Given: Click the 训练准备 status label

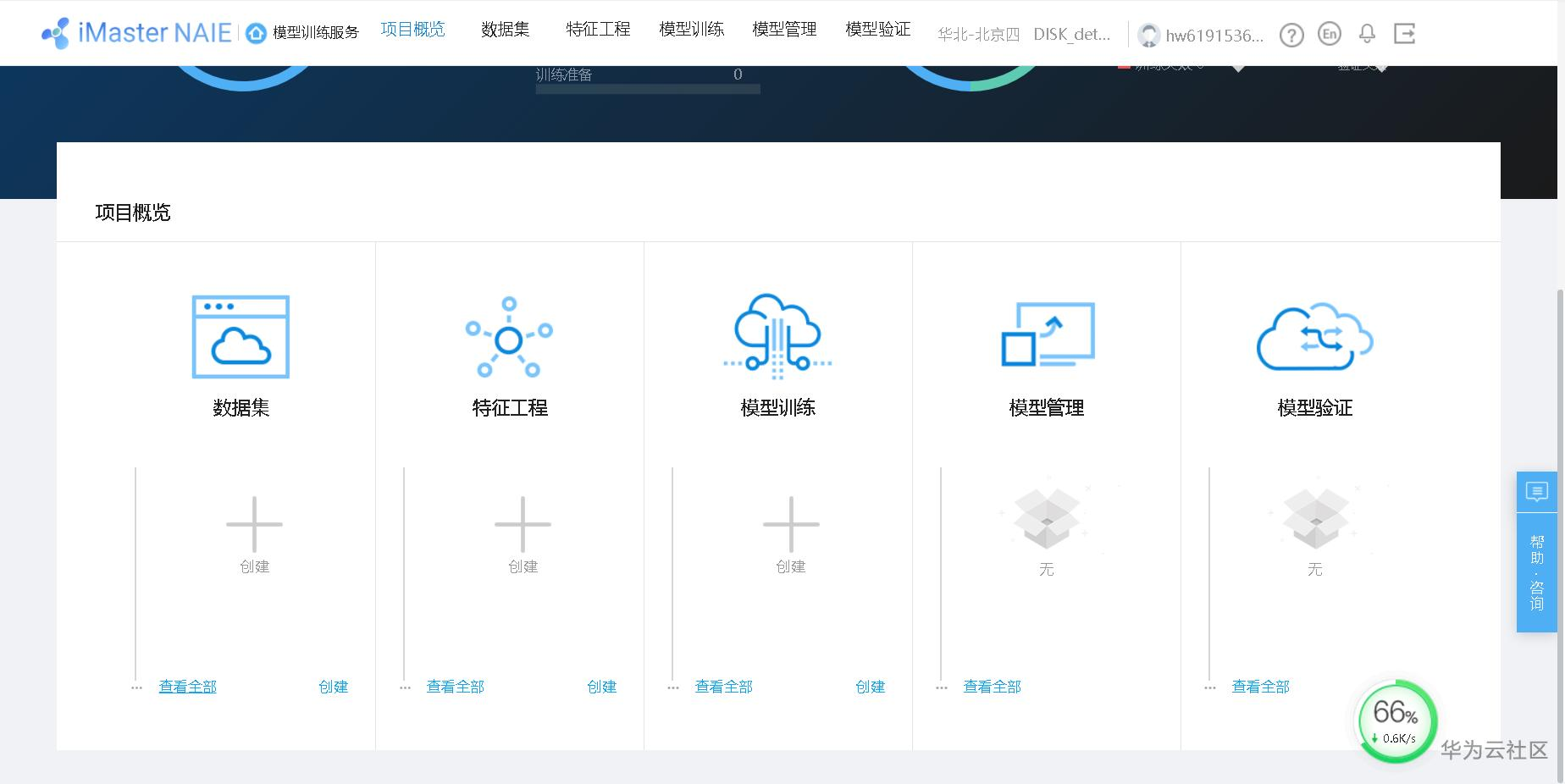Looking at the screenshot, I should click(x=564, y=75).
